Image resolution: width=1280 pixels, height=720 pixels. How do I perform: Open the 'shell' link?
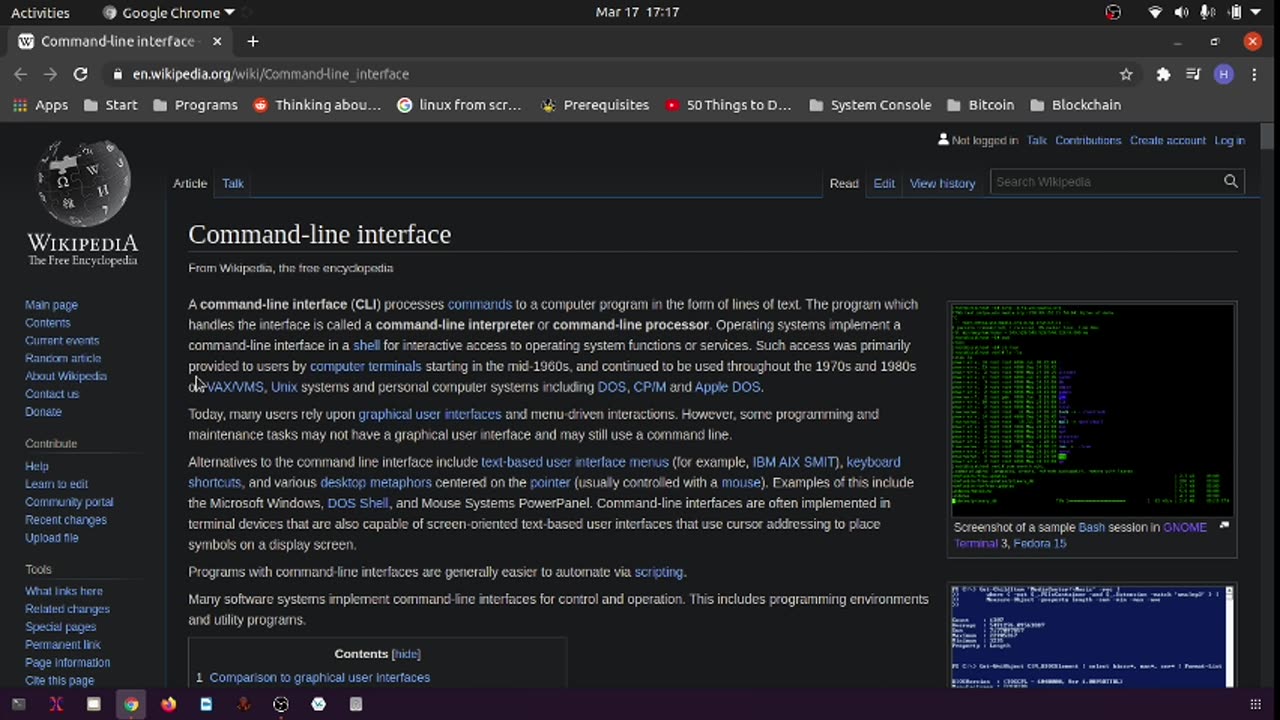pyautogui.click(x=366, y=345)
